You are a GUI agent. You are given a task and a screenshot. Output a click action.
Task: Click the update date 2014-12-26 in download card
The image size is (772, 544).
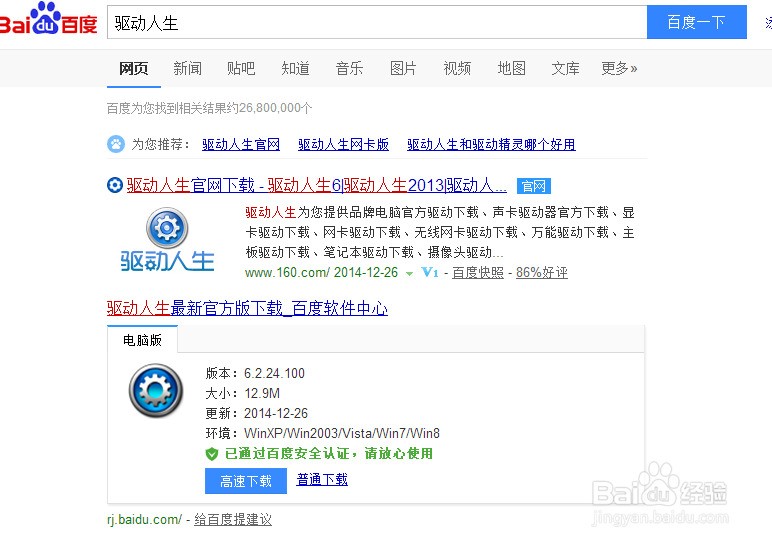[276, 414]
